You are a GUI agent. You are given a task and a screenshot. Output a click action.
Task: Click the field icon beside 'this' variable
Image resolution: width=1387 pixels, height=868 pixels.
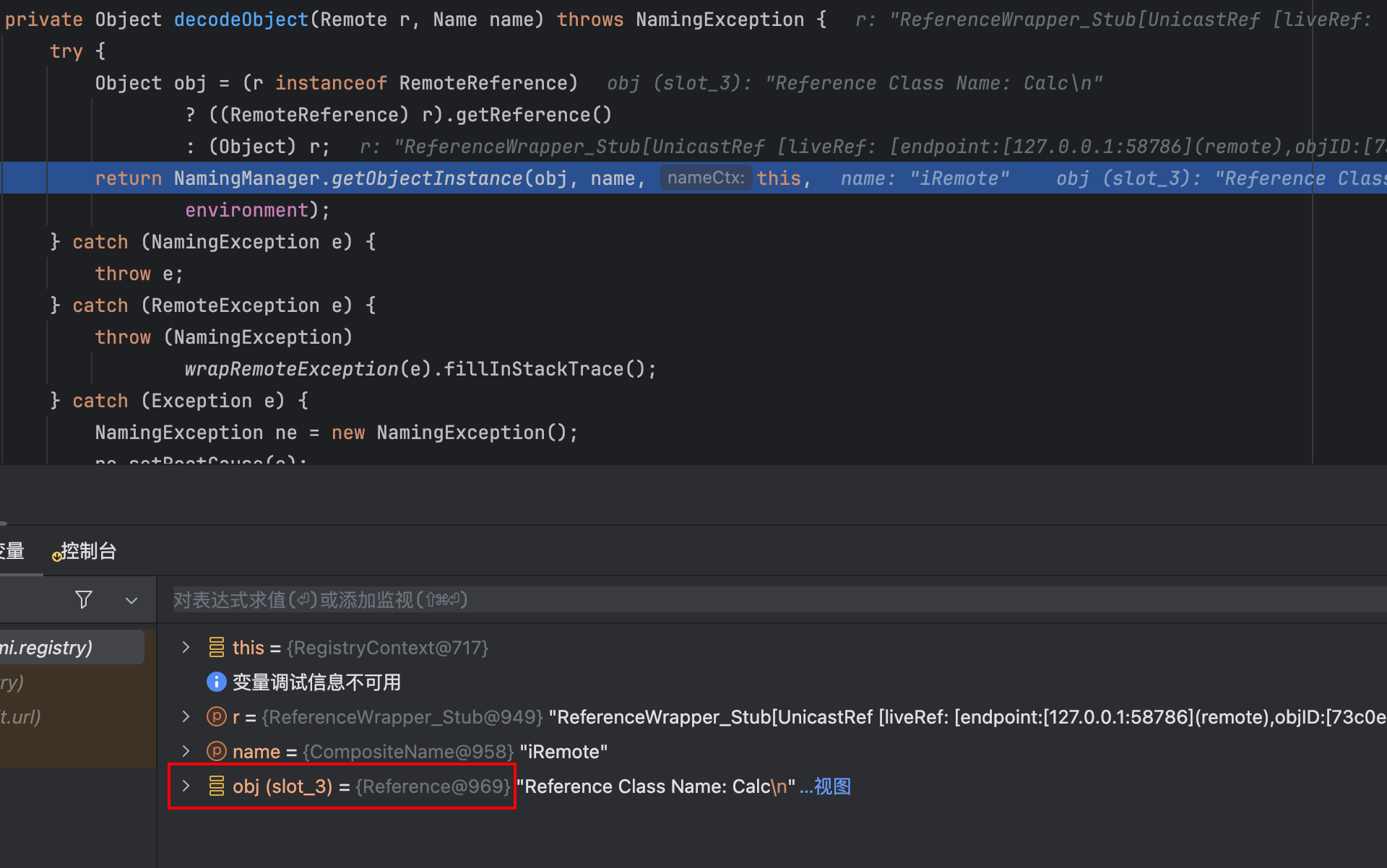(x=216, y=648)
